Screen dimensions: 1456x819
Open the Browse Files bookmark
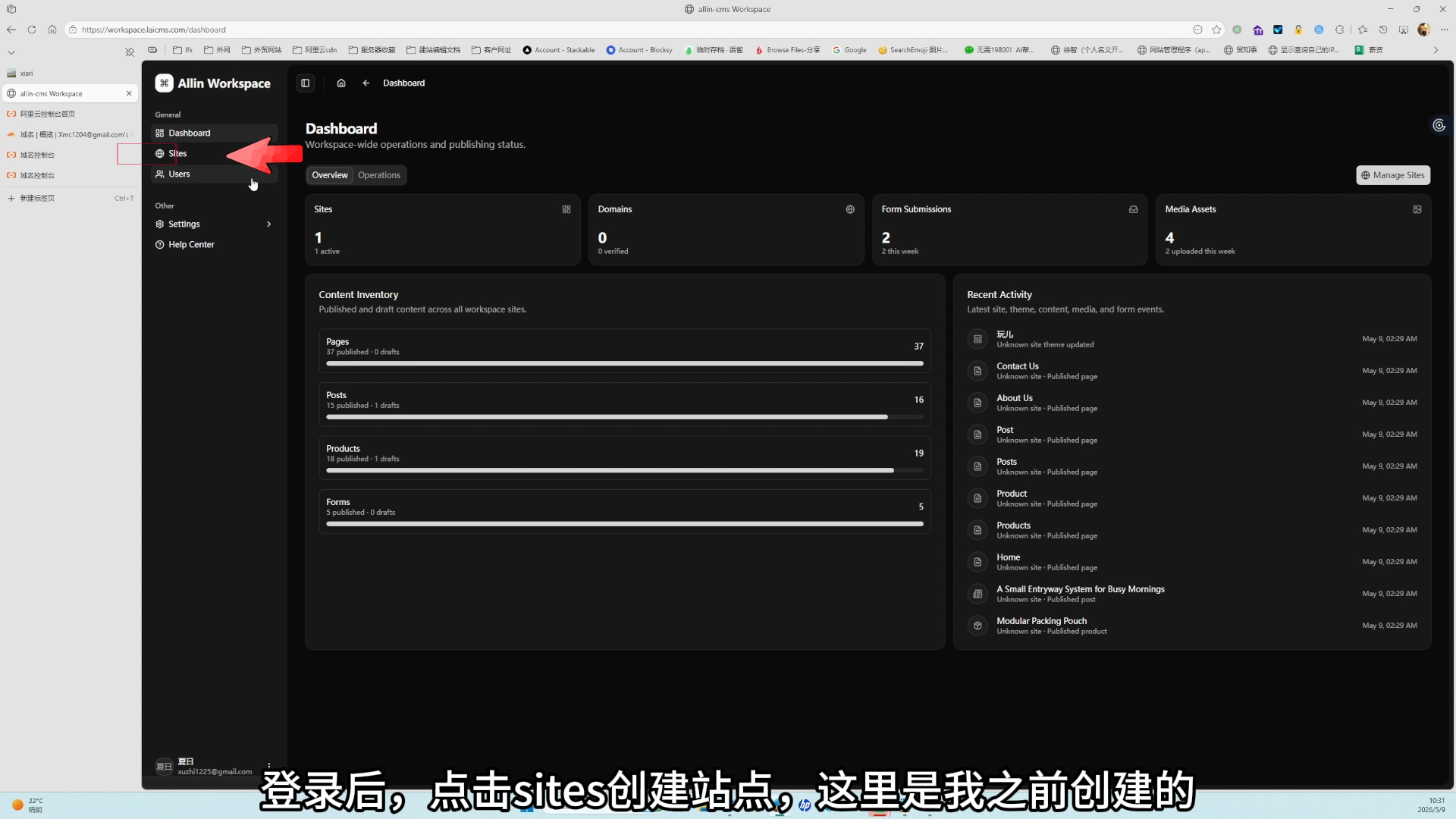788,50
